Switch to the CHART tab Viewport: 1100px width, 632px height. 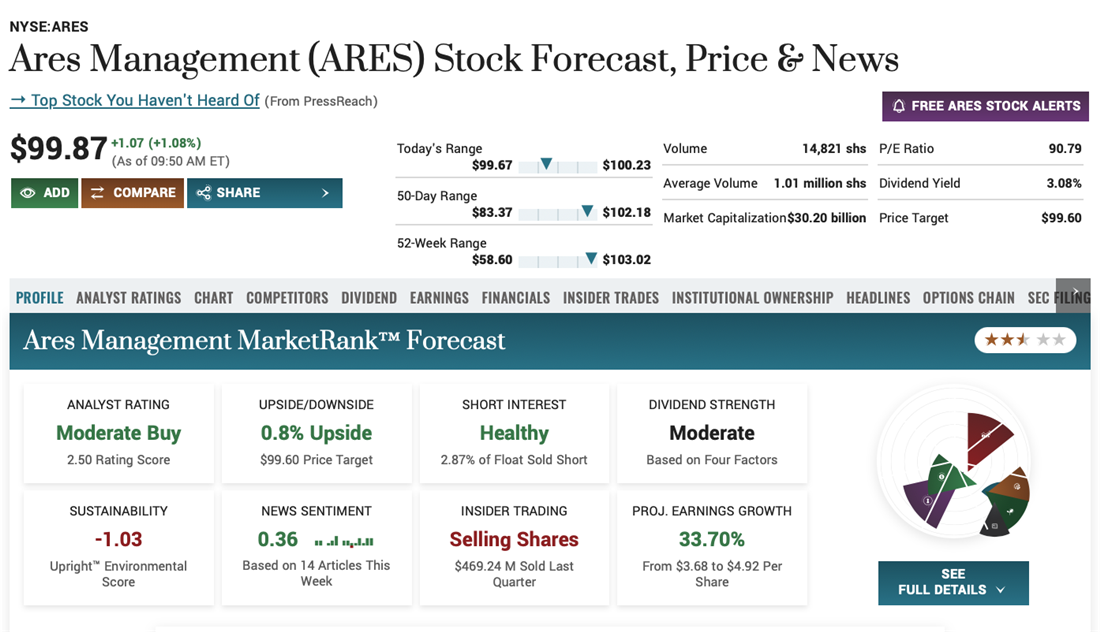click(x=213, y=298)
